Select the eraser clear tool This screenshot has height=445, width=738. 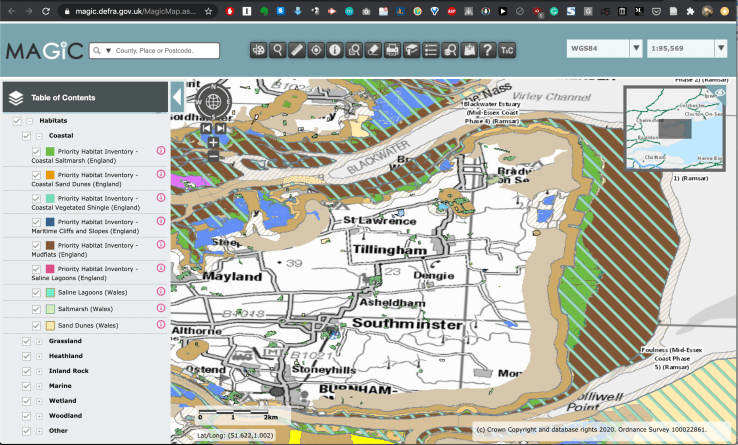[x=373, y=50]
